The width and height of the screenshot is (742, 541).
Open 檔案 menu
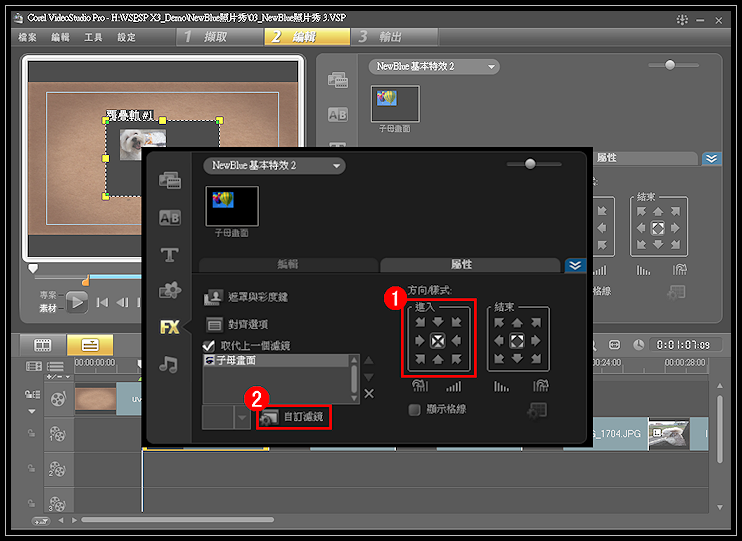point(27,37)
